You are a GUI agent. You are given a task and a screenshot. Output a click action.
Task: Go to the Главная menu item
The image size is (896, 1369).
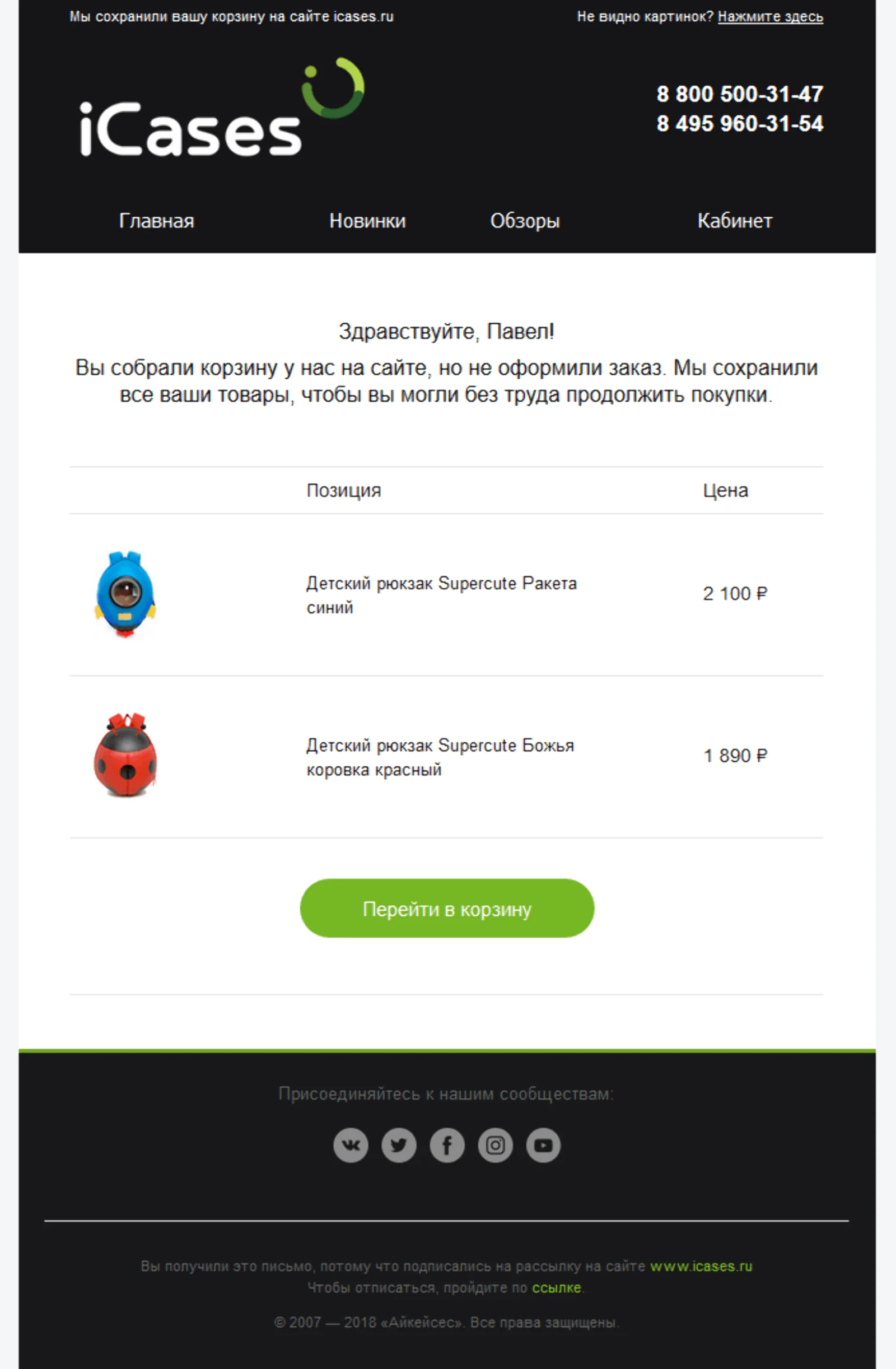(156, 221)
